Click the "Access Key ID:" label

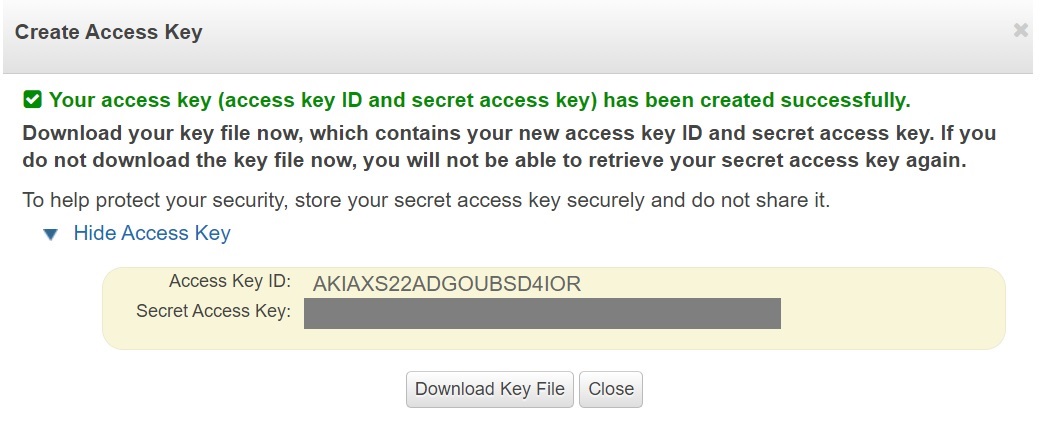tap(229, 282)
